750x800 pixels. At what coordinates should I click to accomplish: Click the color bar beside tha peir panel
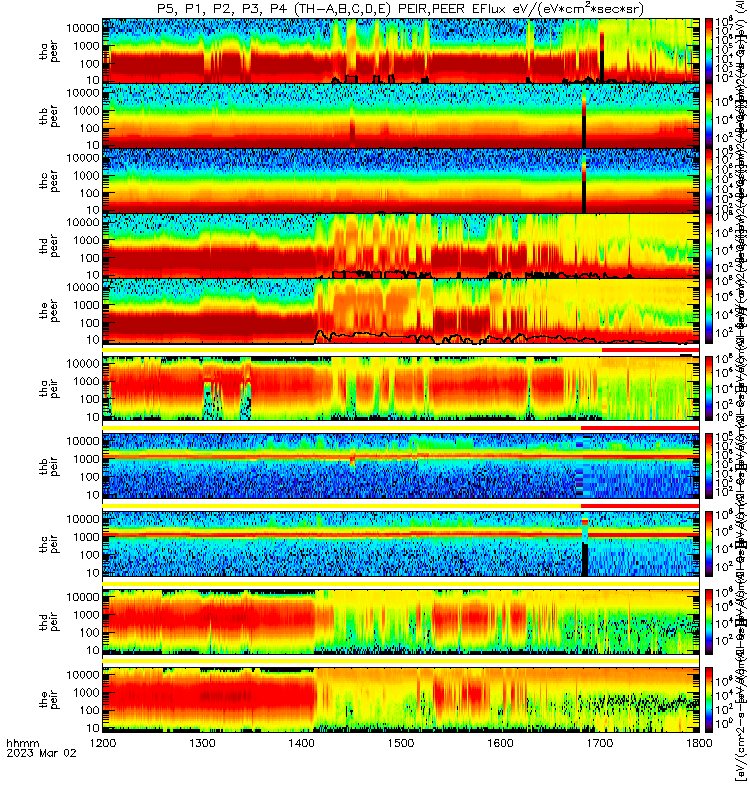click(709, 388)
